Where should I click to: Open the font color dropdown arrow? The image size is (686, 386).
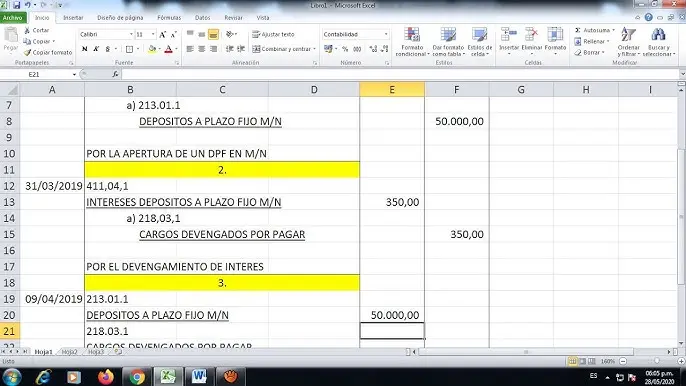(x=176, y=49)
